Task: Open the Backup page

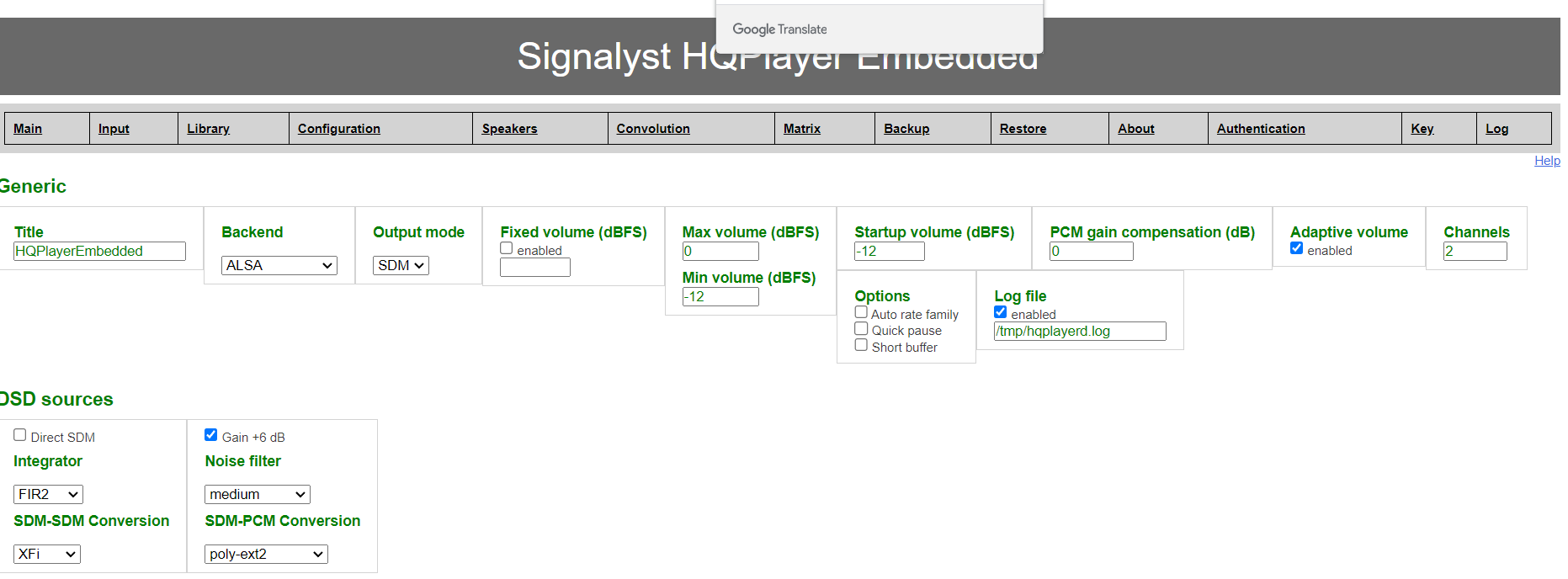Action: (x=906, y=129)
